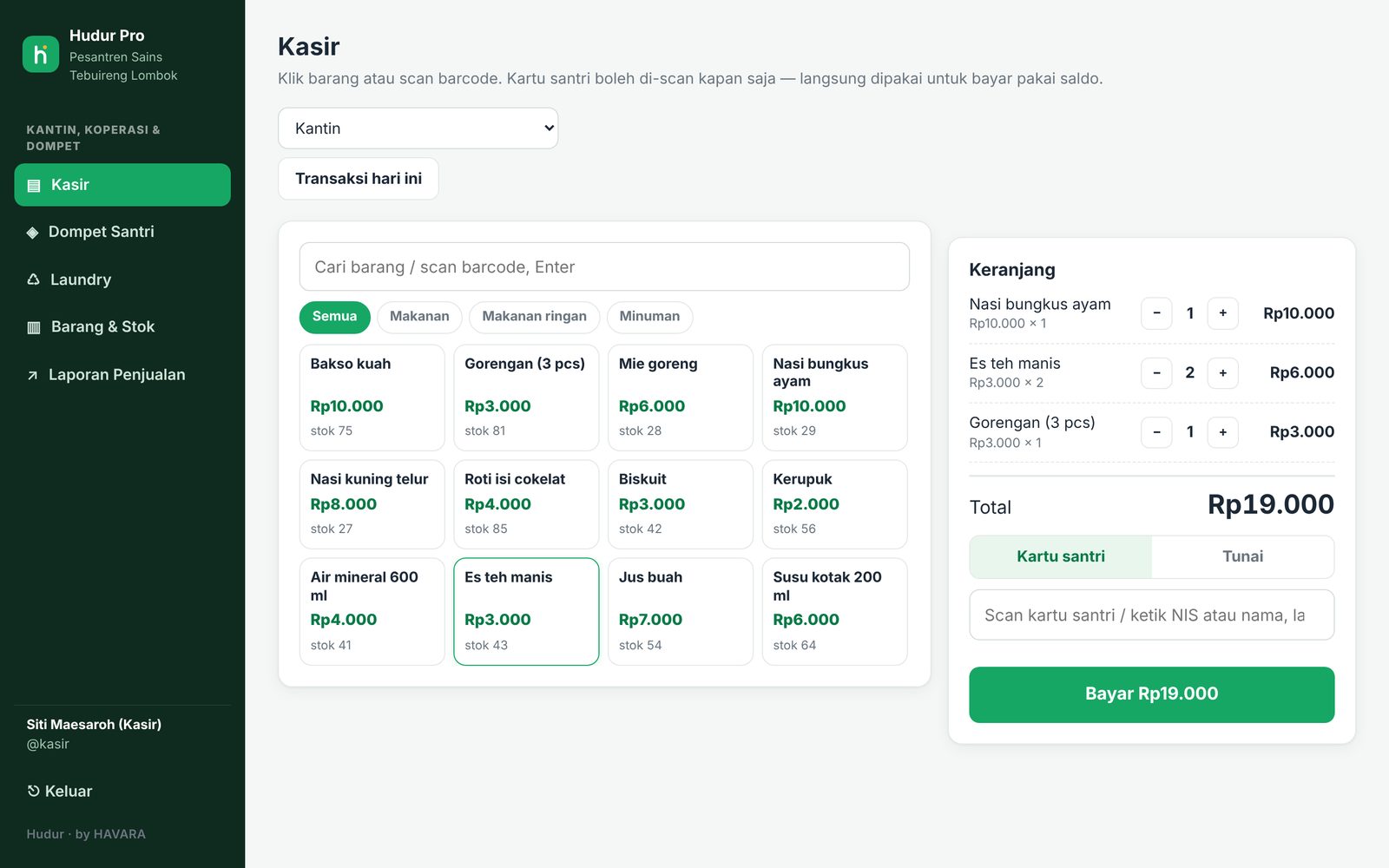Log out with Keluar
The width and height of the screenshot is (1389, 868).
(x=122, y=791)
